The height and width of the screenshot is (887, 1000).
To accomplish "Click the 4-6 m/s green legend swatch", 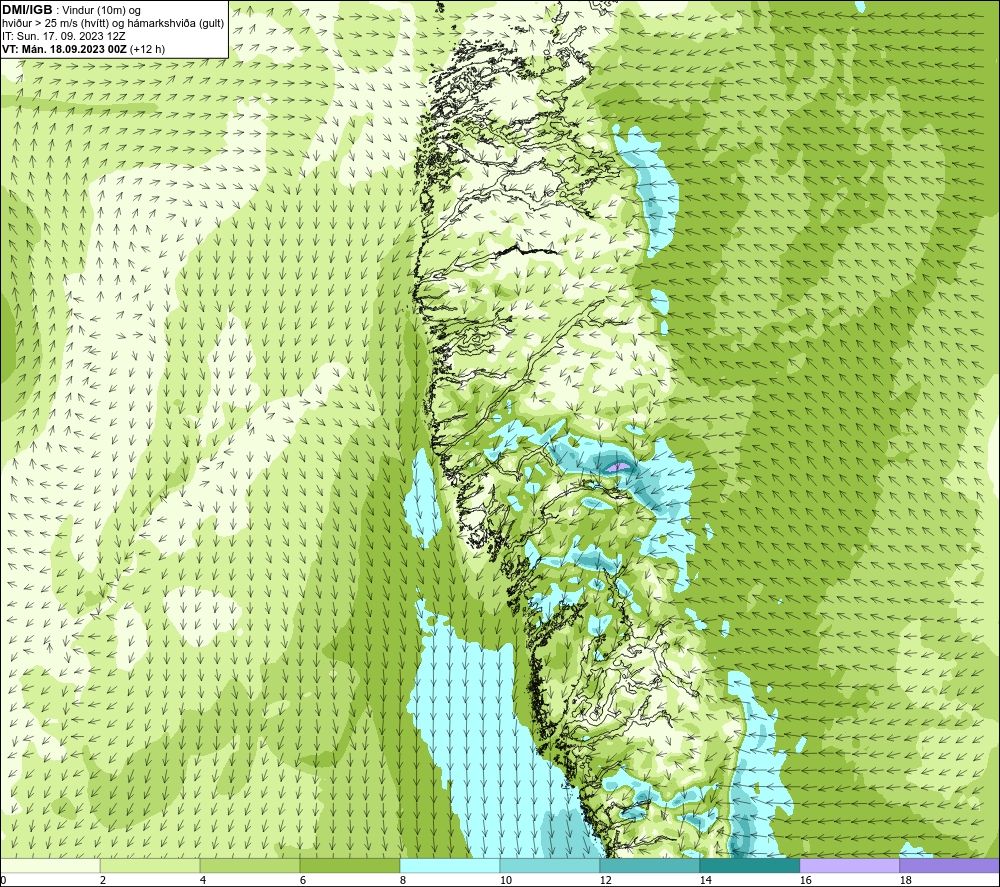I will point(250,865).
